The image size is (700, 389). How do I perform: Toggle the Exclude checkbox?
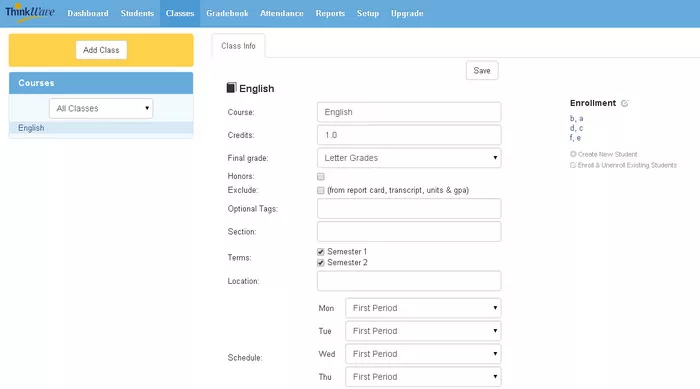coord(321,190)
